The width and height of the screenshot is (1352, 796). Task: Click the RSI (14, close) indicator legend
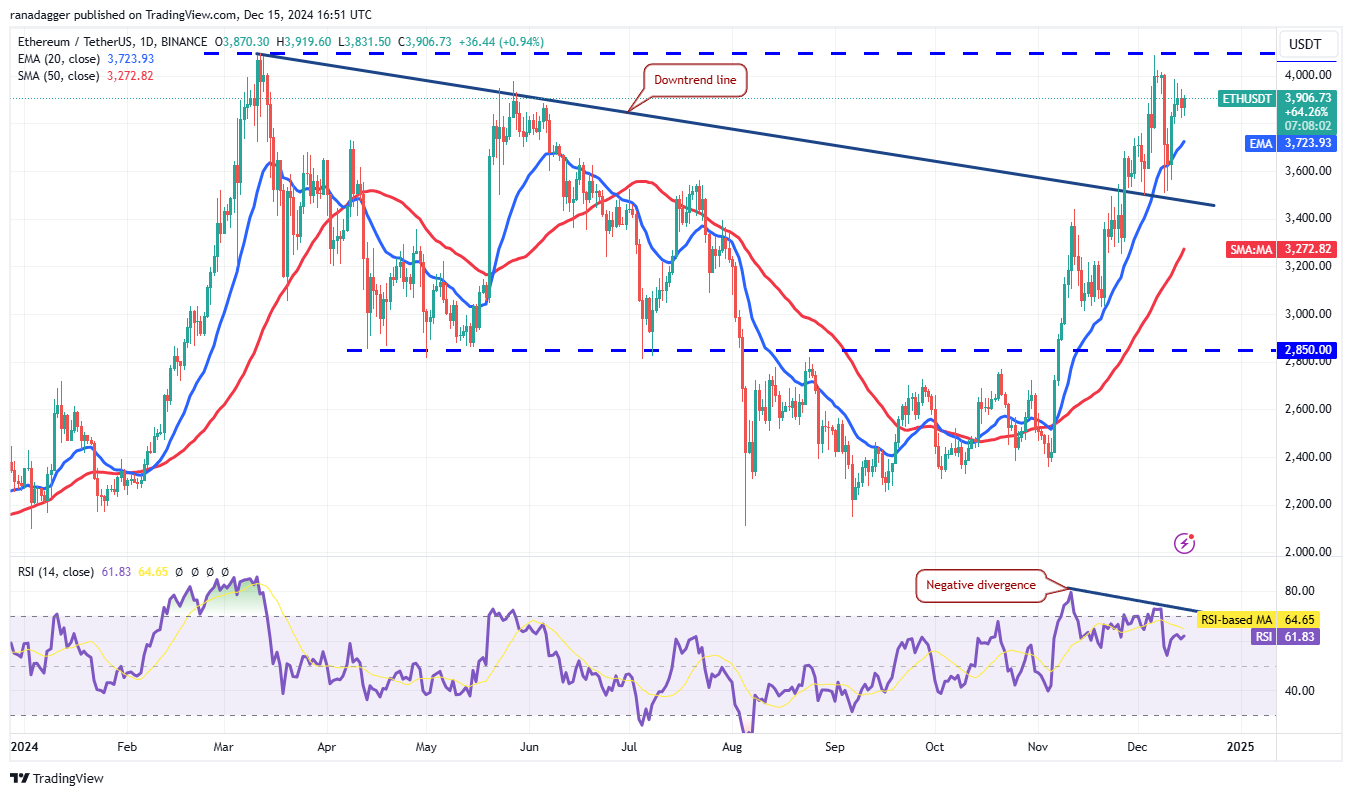click(54, 572)
